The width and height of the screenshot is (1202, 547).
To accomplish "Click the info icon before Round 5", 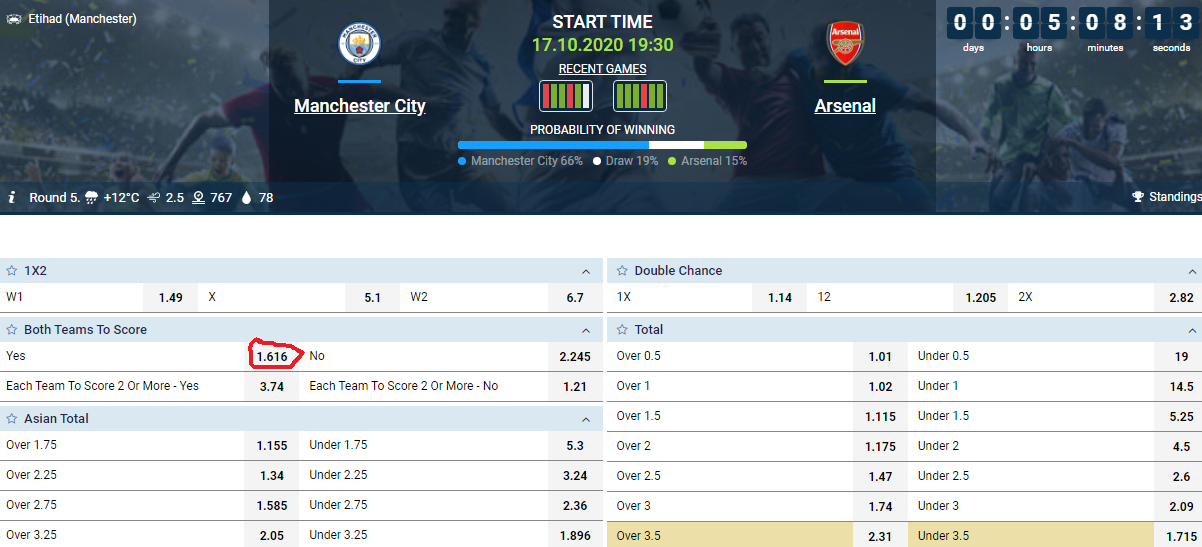I will (x=12, y=197).
